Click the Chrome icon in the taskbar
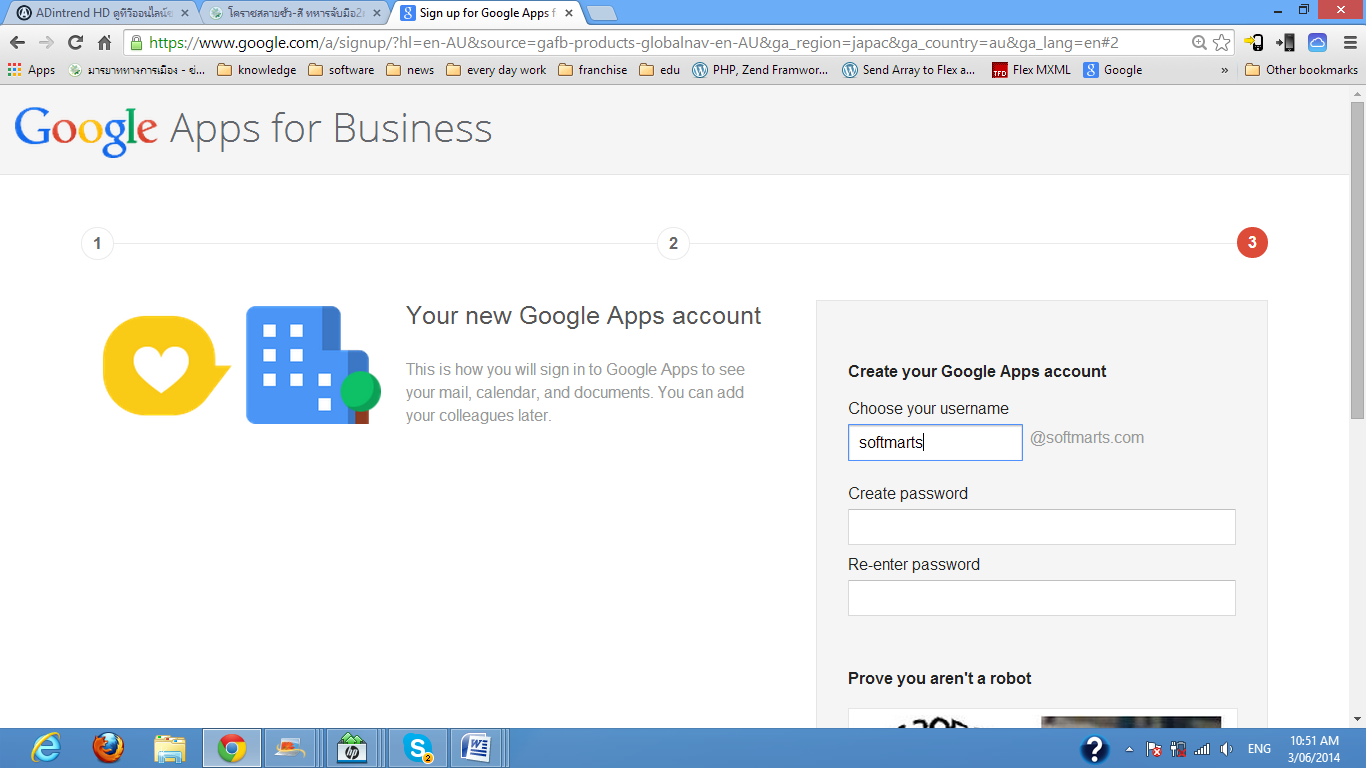1366x768 pixels. [x=232, y=748]
